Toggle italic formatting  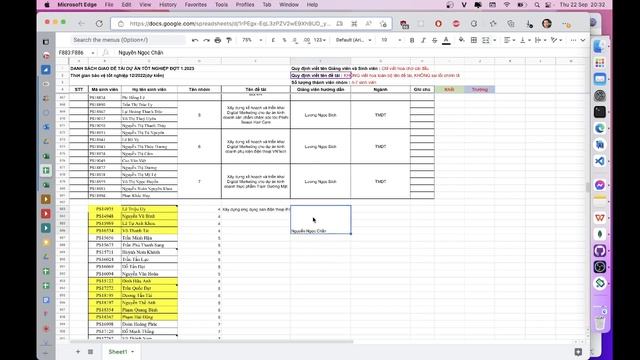tap(423, 40)
